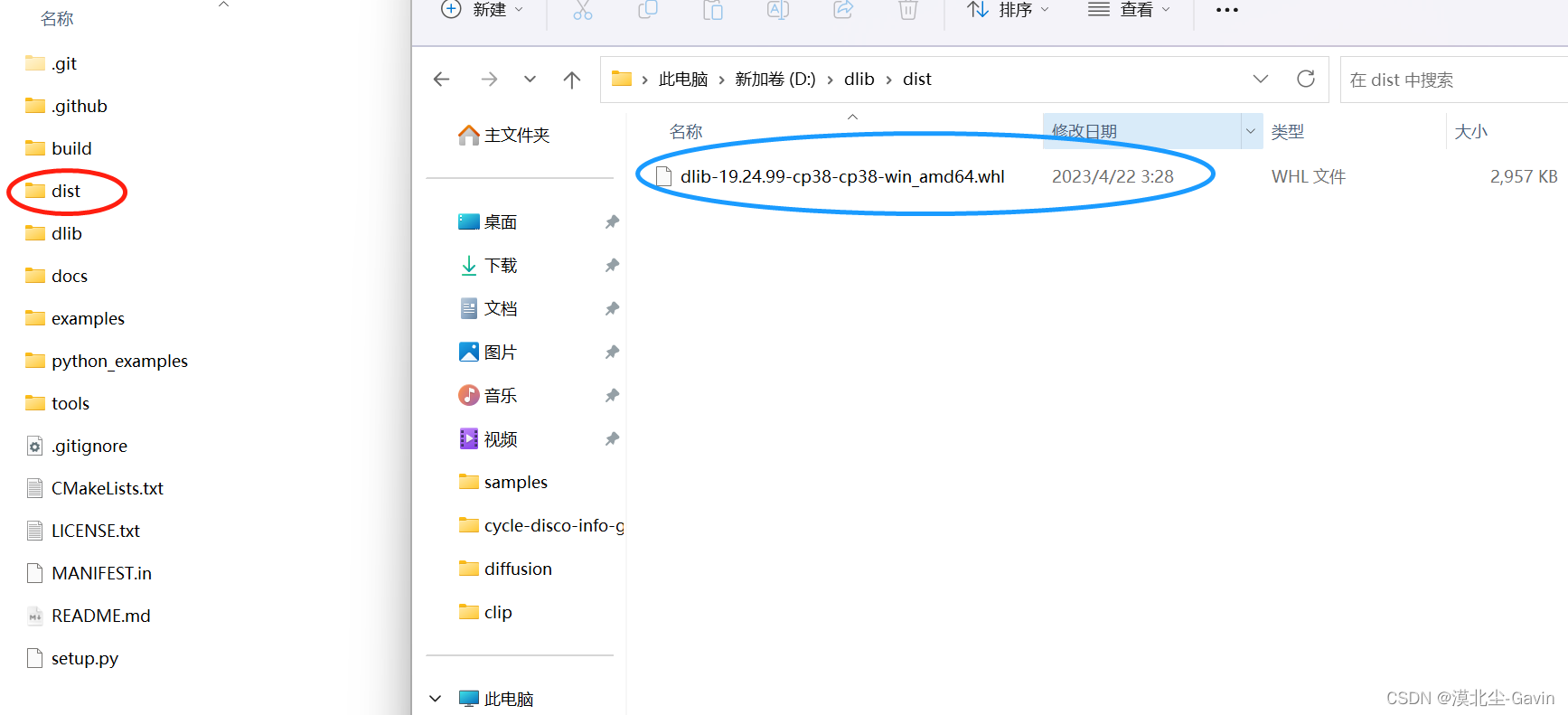Screen dimensions: 1568x715
Task: Select the docs folder in left list
Action: coord(56,276)
